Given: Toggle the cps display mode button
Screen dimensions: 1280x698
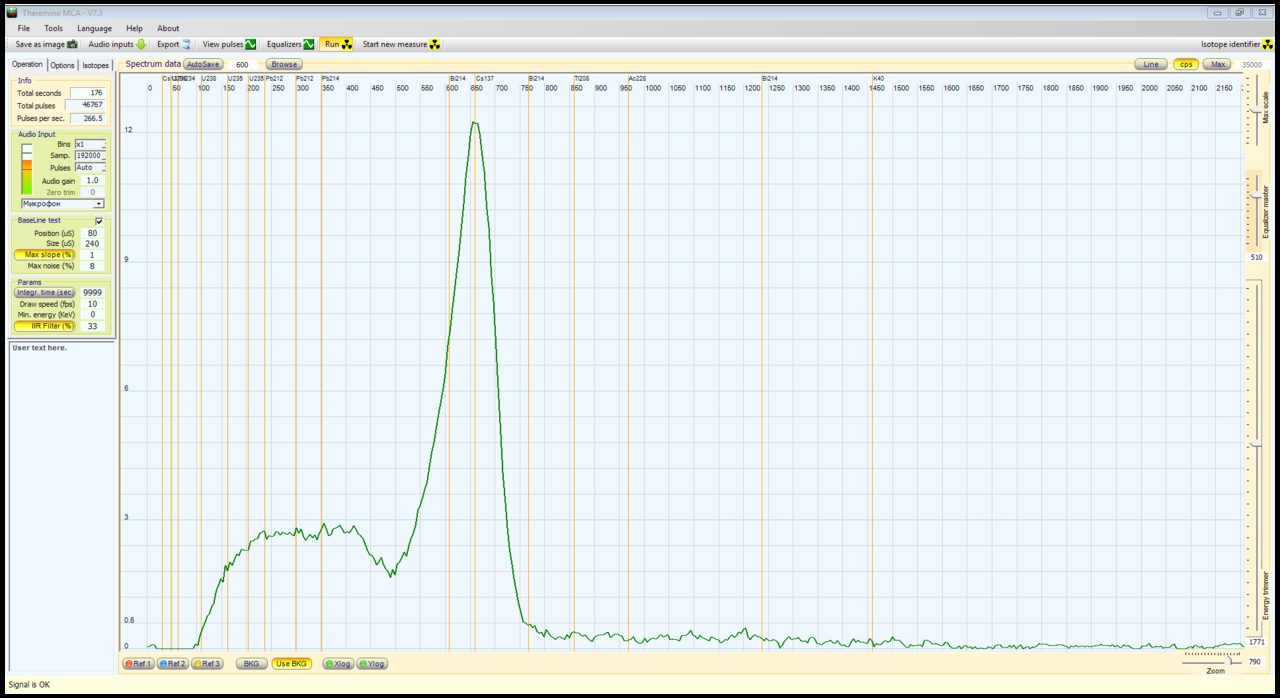Looking at the screenshot, I should [x=1186, y=64].
